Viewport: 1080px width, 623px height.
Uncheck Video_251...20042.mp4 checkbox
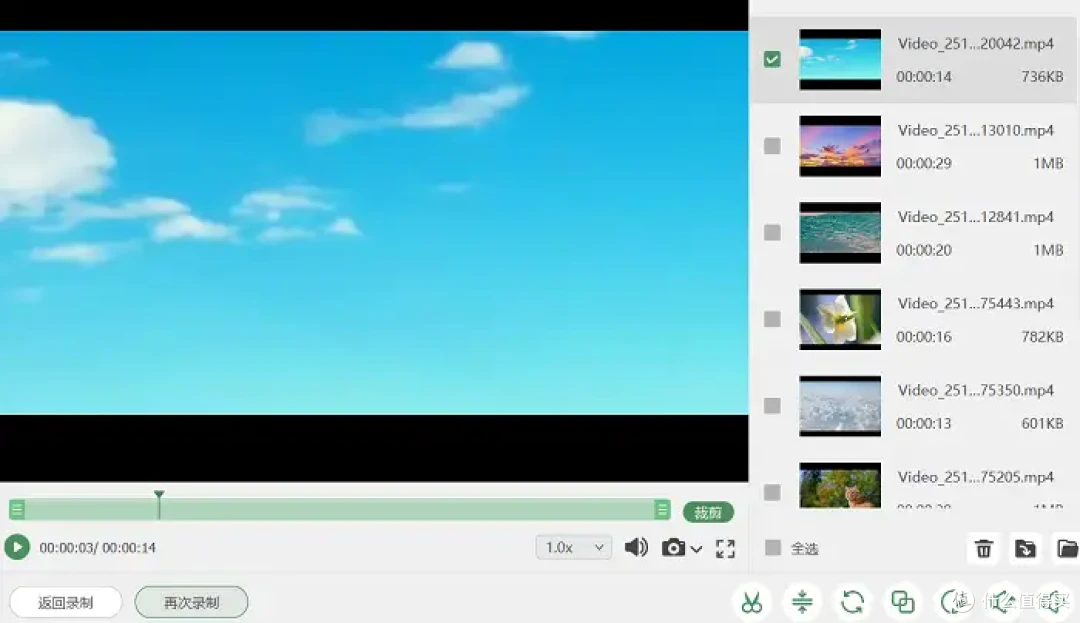(772, 59)
